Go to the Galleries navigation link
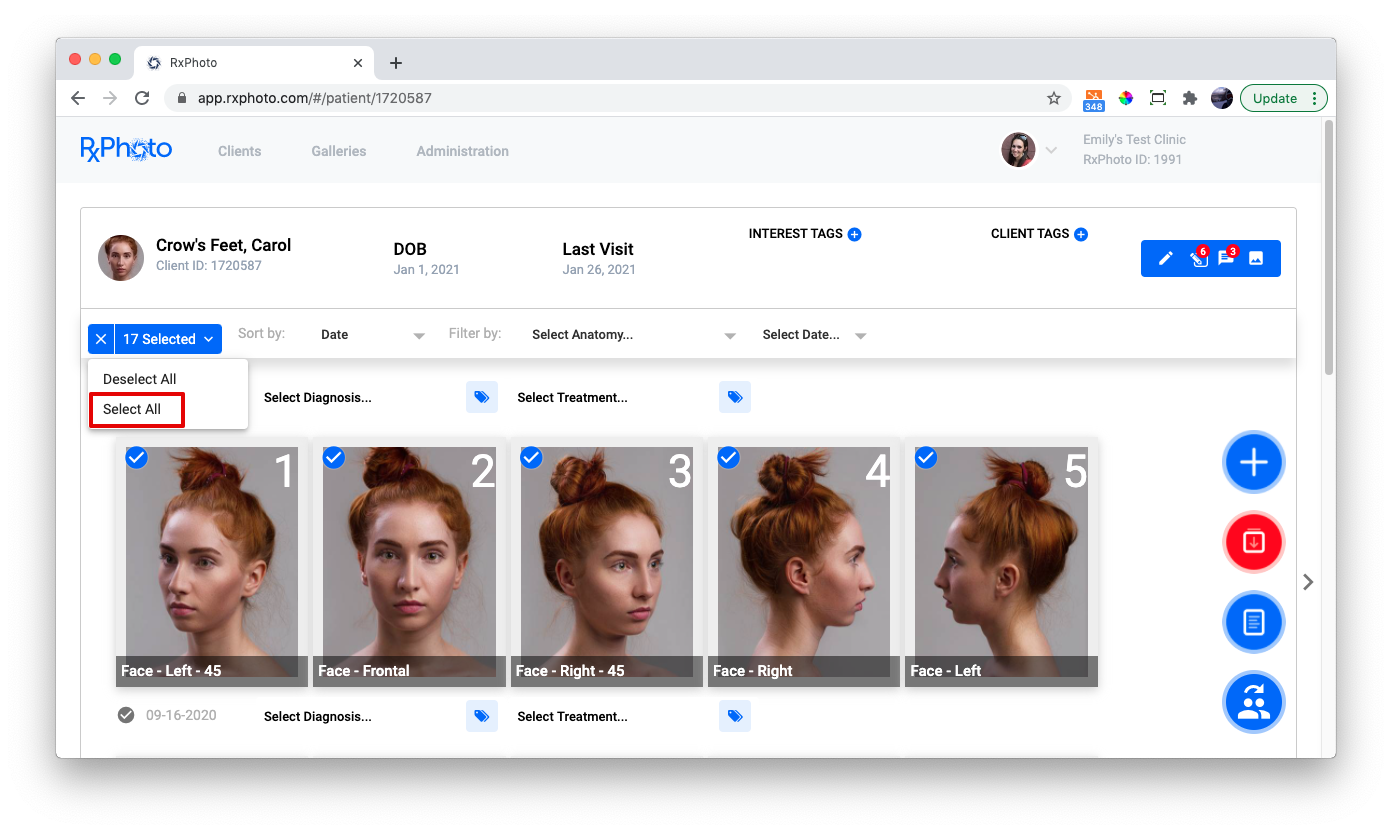 click(x=338, y=151)
